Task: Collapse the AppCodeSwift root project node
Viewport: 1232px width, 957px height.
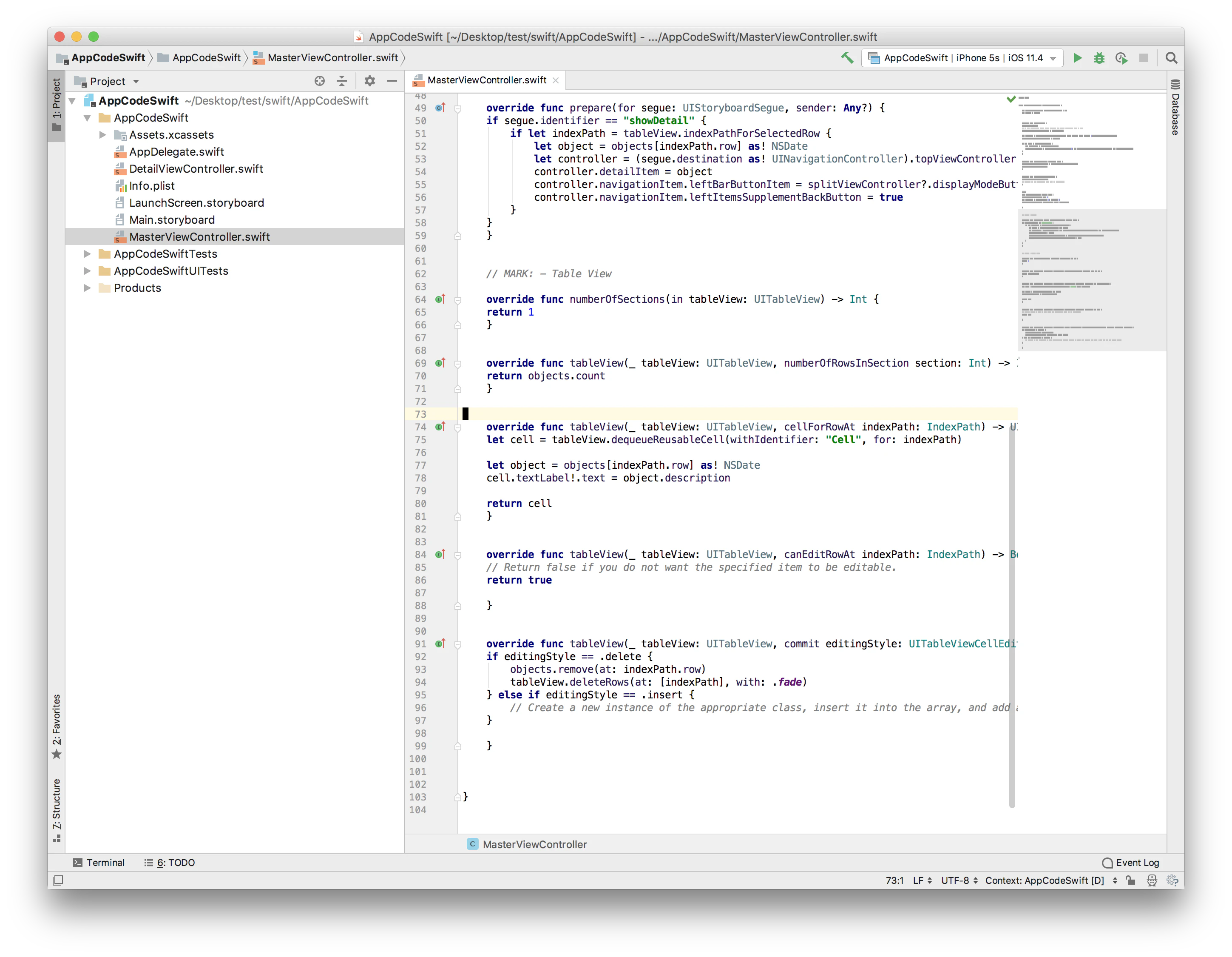Action: click(x=72, y=101)
